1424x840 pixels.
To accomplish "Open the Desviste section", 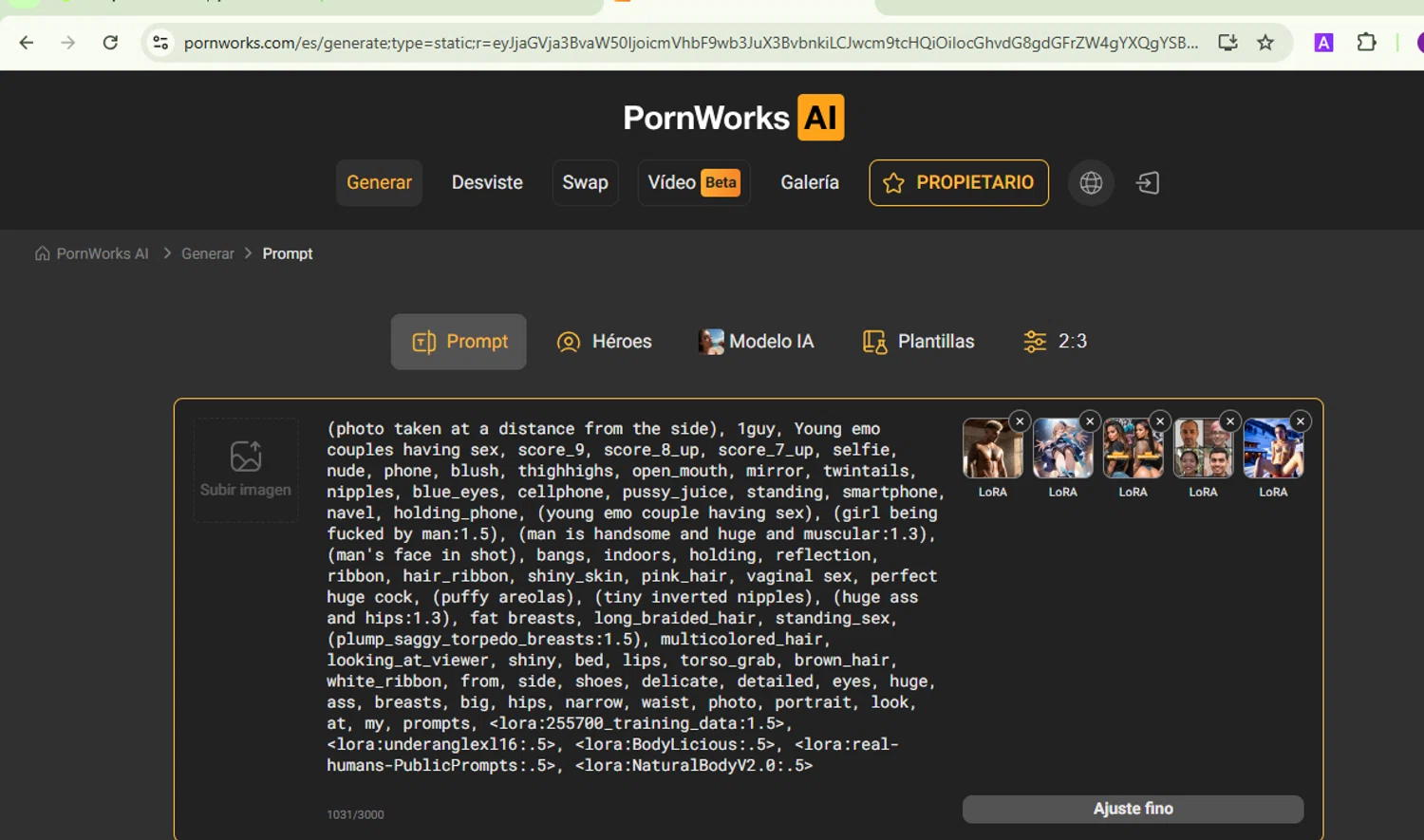I will point(487,182).
